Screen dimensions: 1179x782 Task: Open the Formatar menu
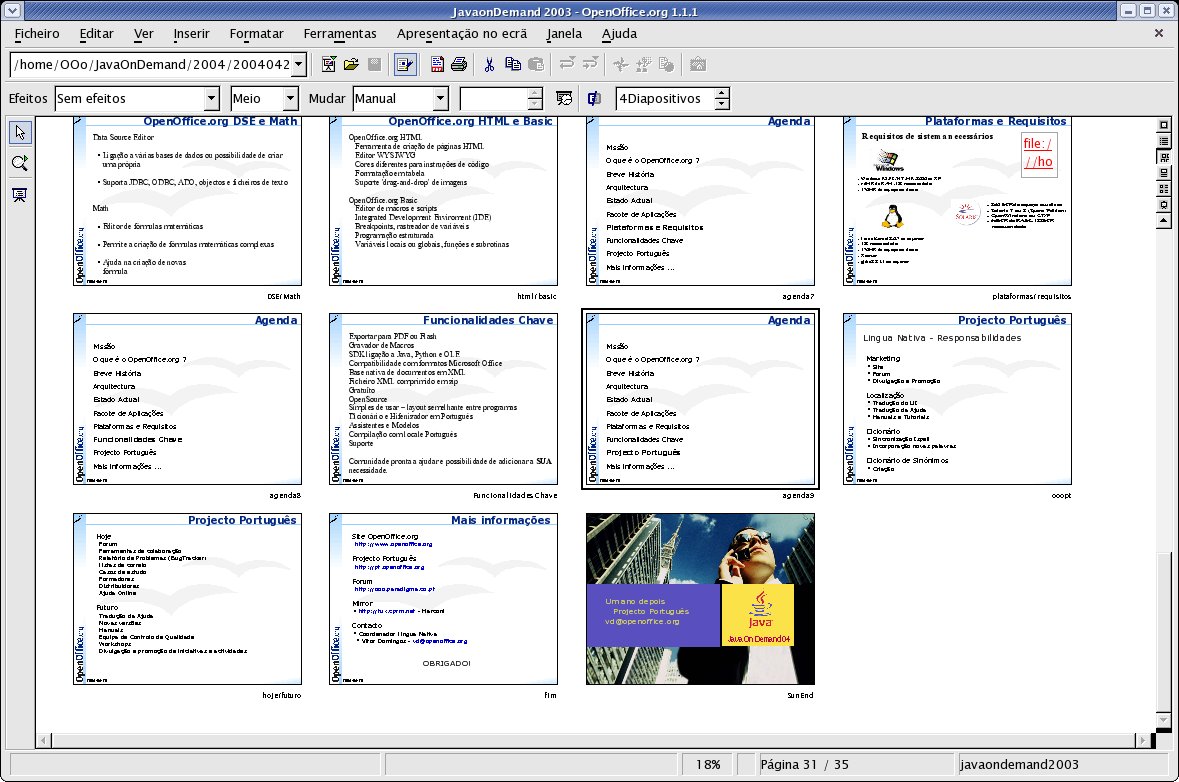click(256, 33)
